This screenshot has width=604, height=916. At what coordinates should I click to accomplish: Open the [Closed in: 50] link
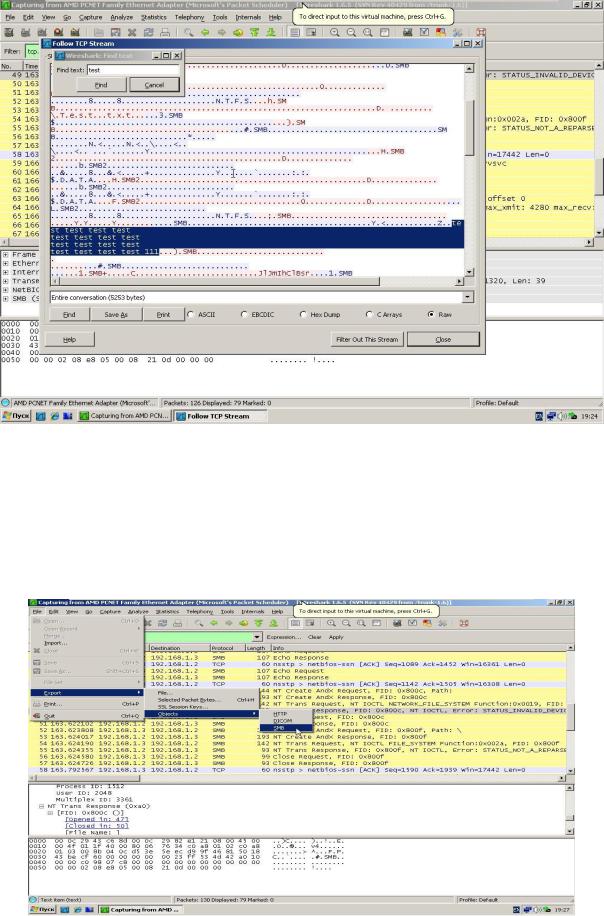[97, 826]
